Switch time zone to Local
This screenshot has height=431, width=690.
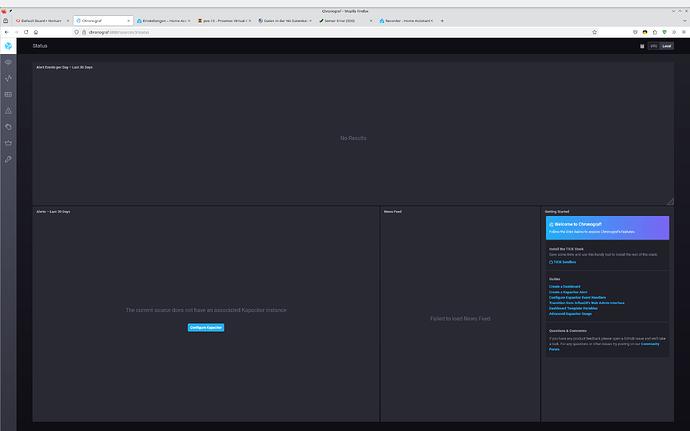[x=667, y=46]
